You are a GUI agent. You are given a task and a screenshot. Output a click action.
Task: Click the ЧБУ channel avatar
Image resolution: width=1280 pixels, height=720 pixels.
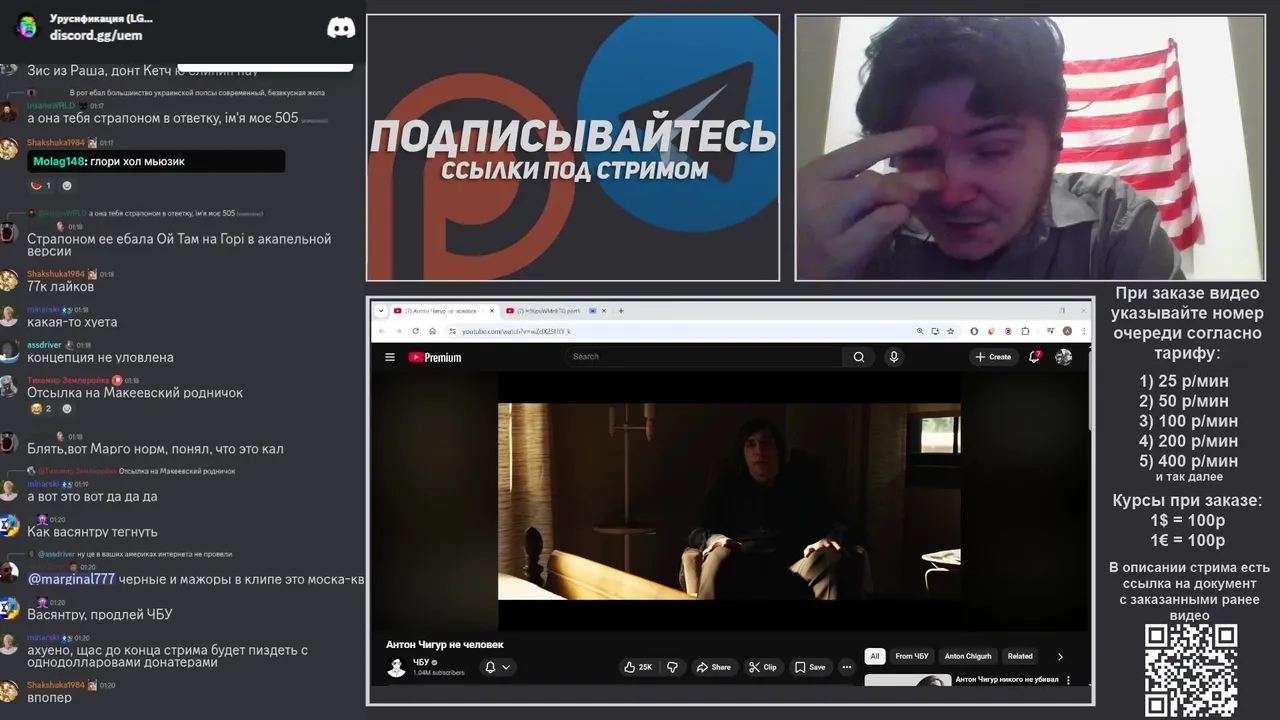(396, 667)
